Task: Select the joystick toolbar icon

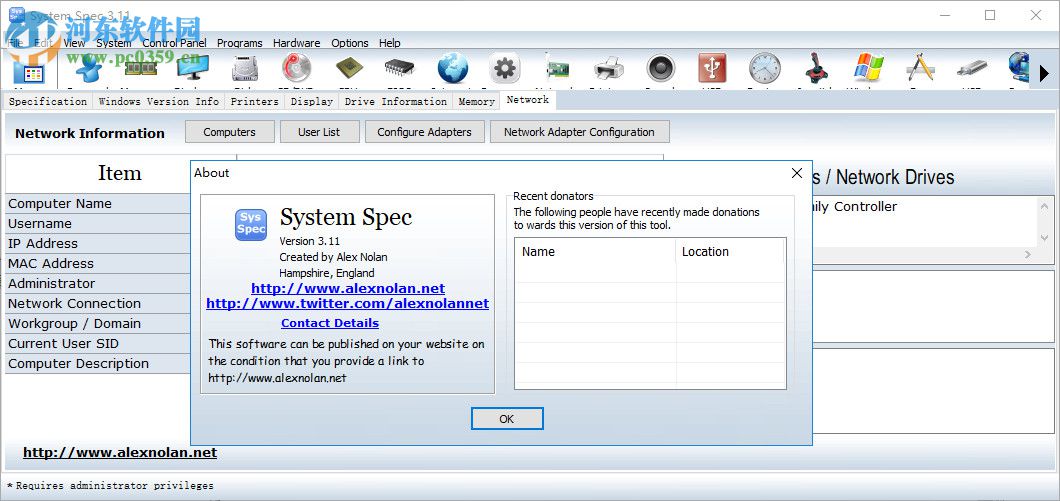Action: pos(816,68)
